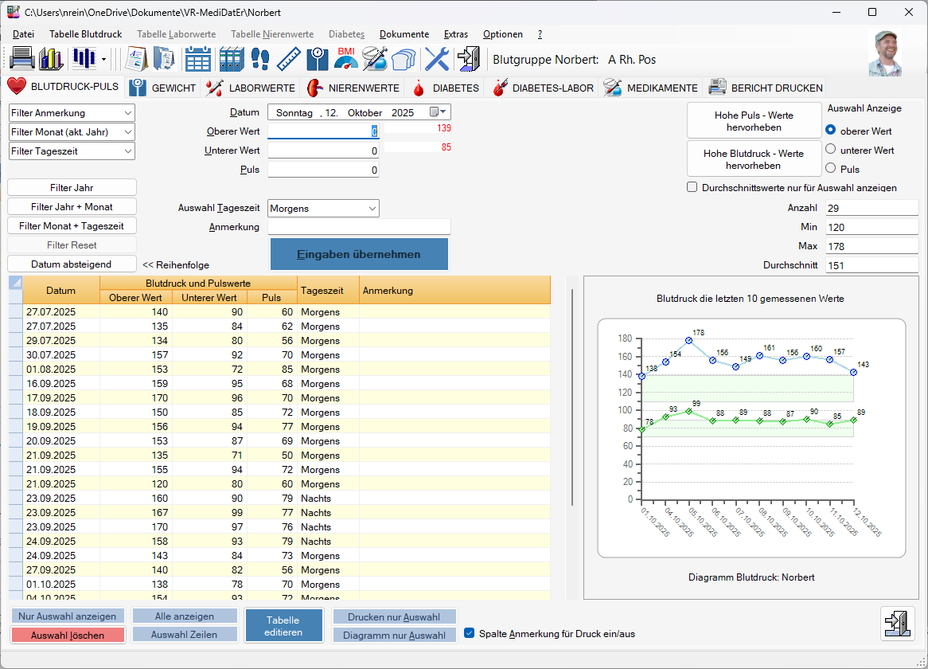Viewport: 928px width, 669px height.
Task: Enable 'Durchschnittswerte nur für Auswahl anzeigen' checkbox
Action: click(x=693, y=187)
